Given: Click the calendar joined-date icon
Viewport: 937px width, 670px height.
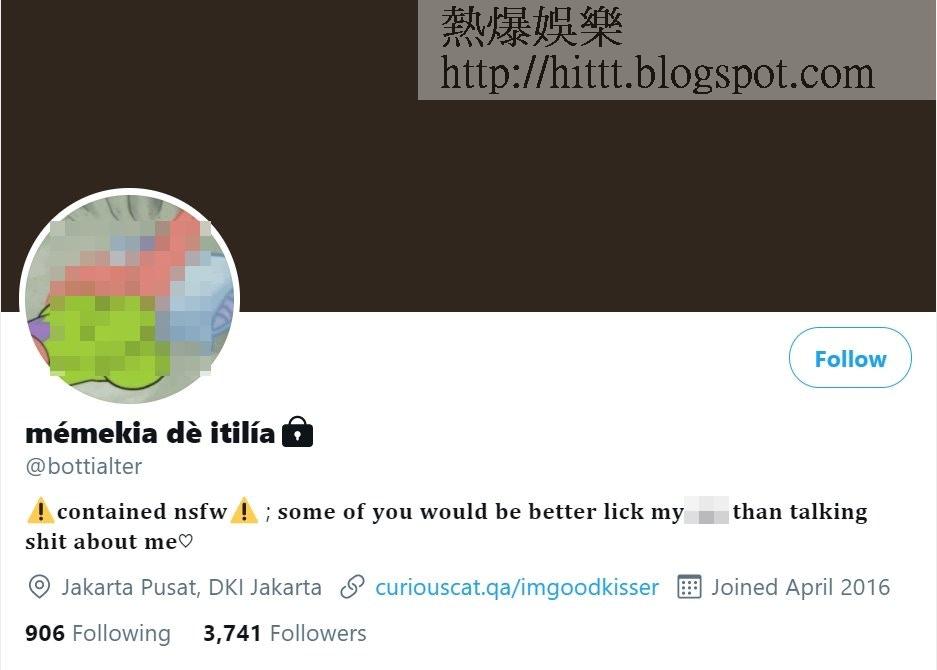Looking at the screenshot, I should 689,587.
